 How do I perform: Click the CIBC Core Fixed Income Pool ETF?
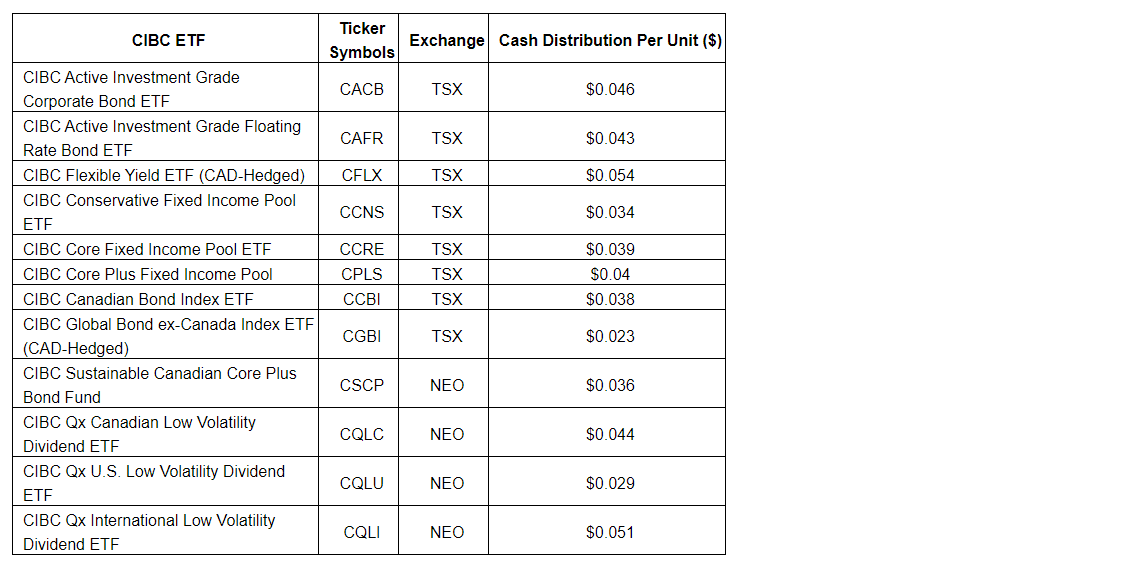(x=147, y=249)
